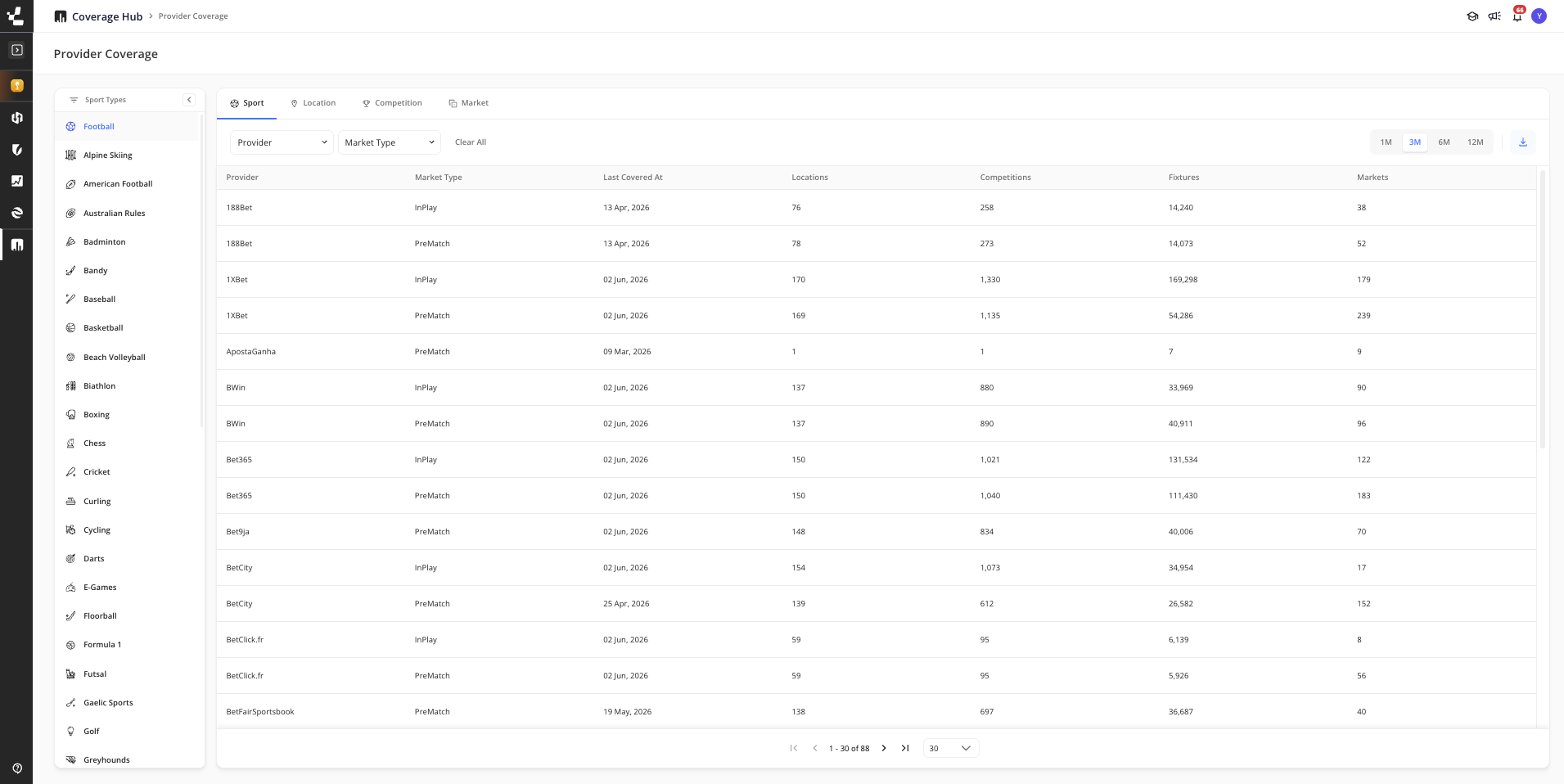Click the company logo at top left
The height and width of the screenshot is (784, 1564).
point(16,16)
